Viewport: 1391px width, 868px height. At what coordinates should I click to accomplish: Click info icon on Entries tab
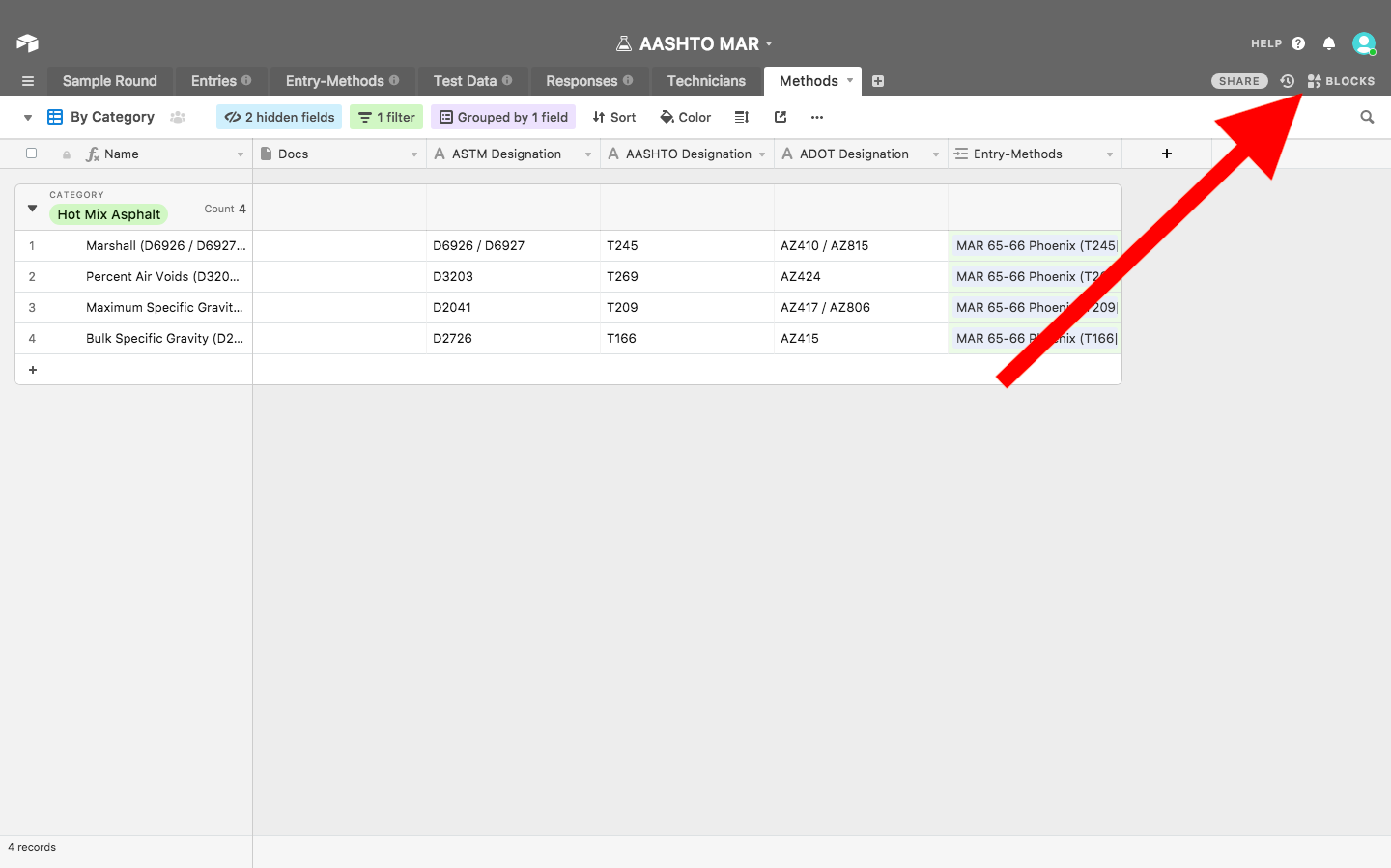pyautogui.click(x=246, y=80)
